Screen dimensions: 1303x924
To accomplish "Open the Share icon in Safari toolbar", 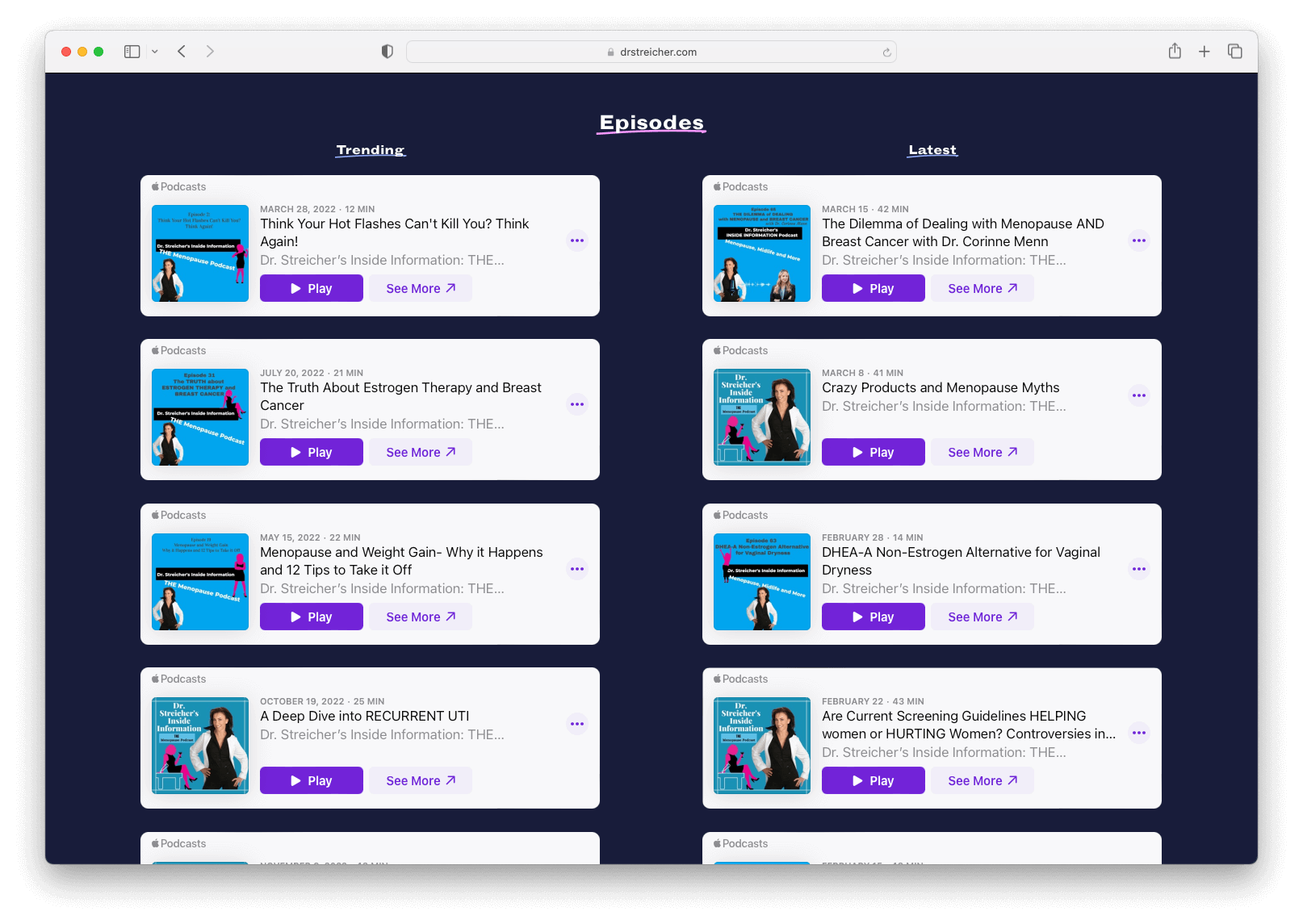I will [x=1175, y=51].
